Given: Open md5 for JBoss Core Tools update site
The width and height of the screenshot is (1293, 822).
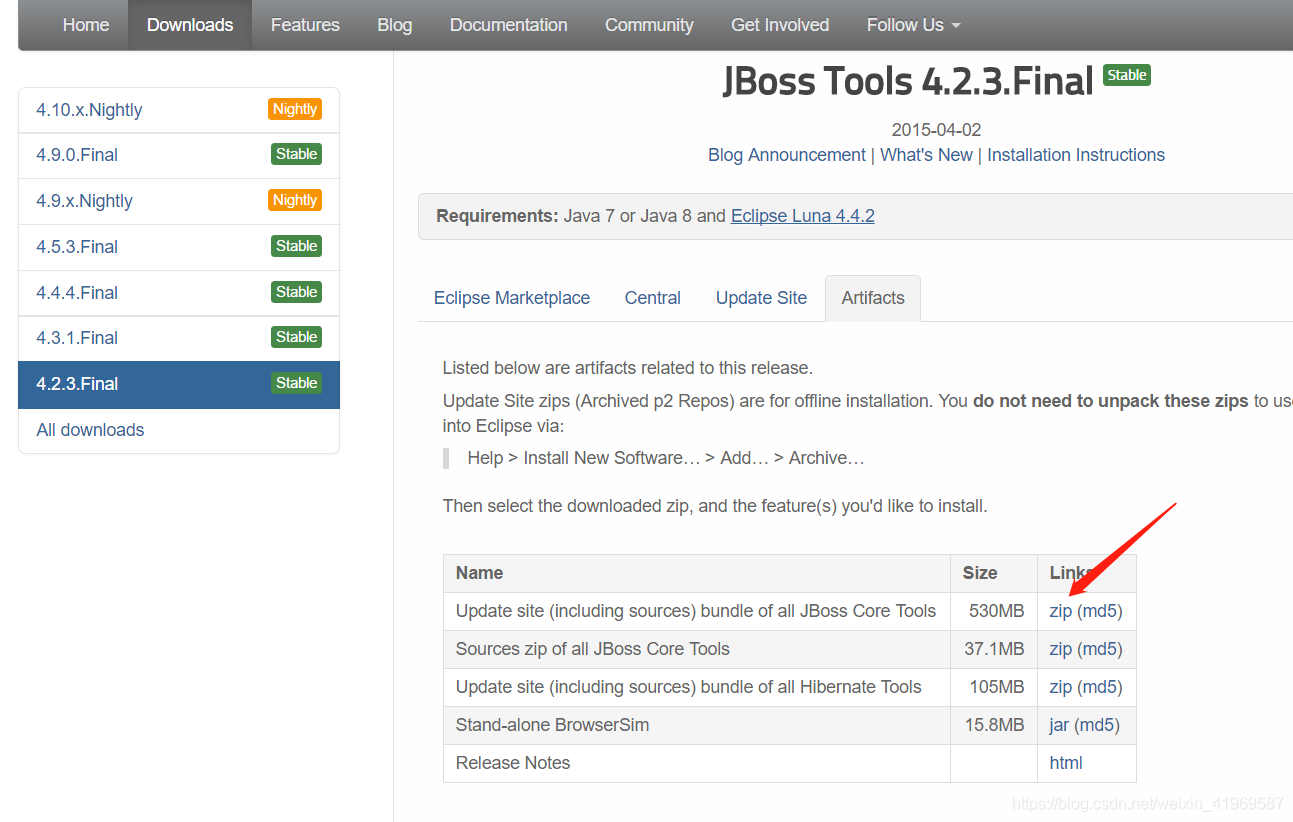Looking at the screenshot, I should pos(1100,611).
